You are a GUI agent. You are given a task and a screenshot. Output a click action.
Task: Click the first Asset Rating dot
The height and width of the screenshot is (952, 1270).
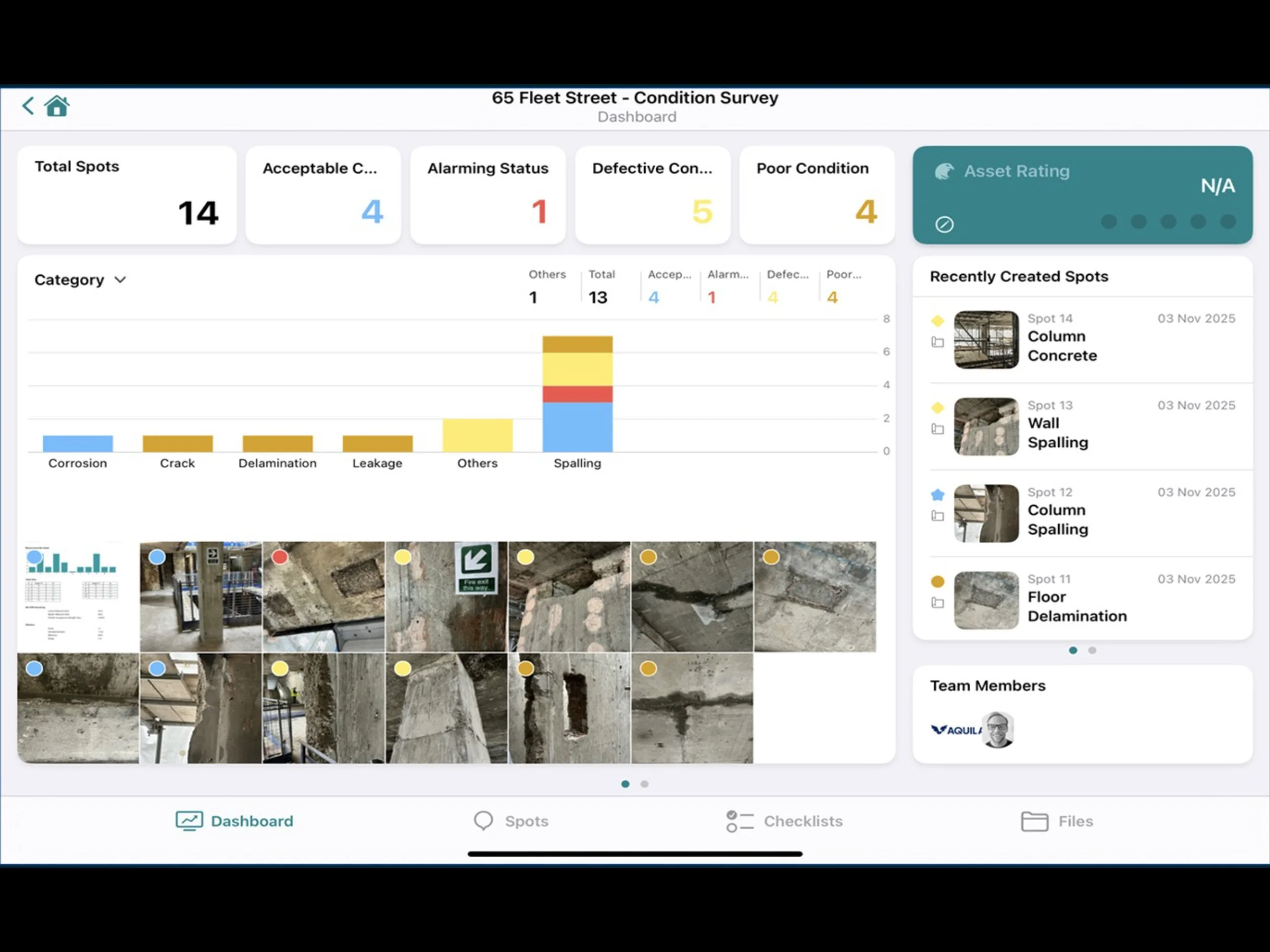coord(1108,221)
